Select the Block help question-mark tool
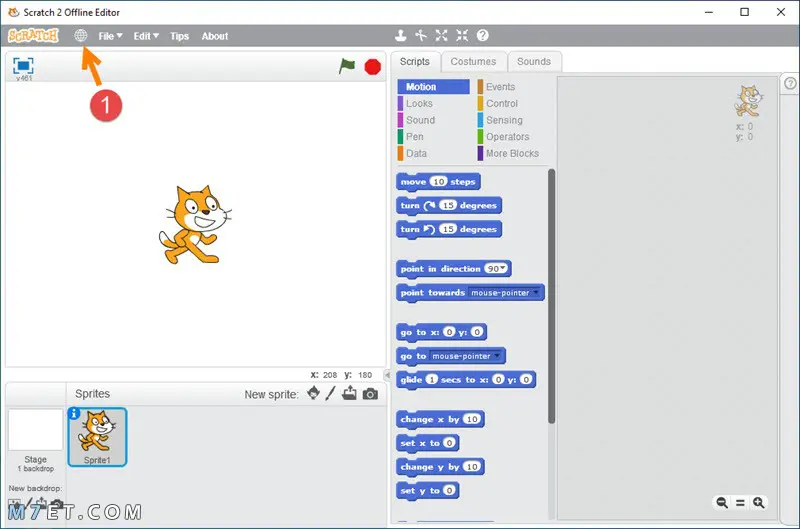The image size is (800, 529). pos(483,35)
